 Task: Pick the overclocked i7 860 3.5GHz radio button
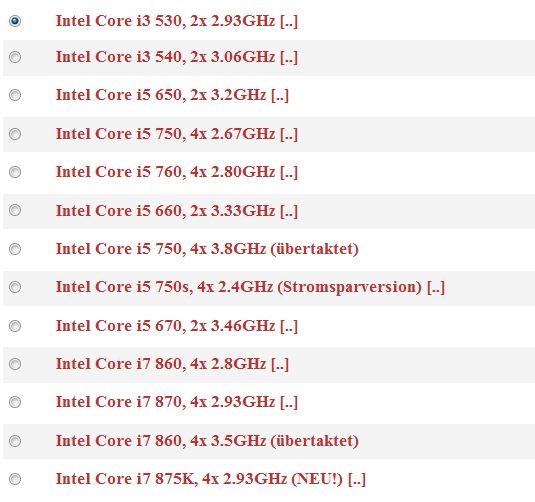(15, 441)
